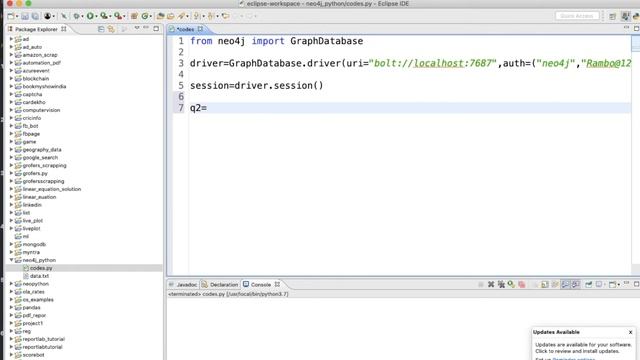Click Pin Console icon

pyautogui.click(x=589, y=284)
